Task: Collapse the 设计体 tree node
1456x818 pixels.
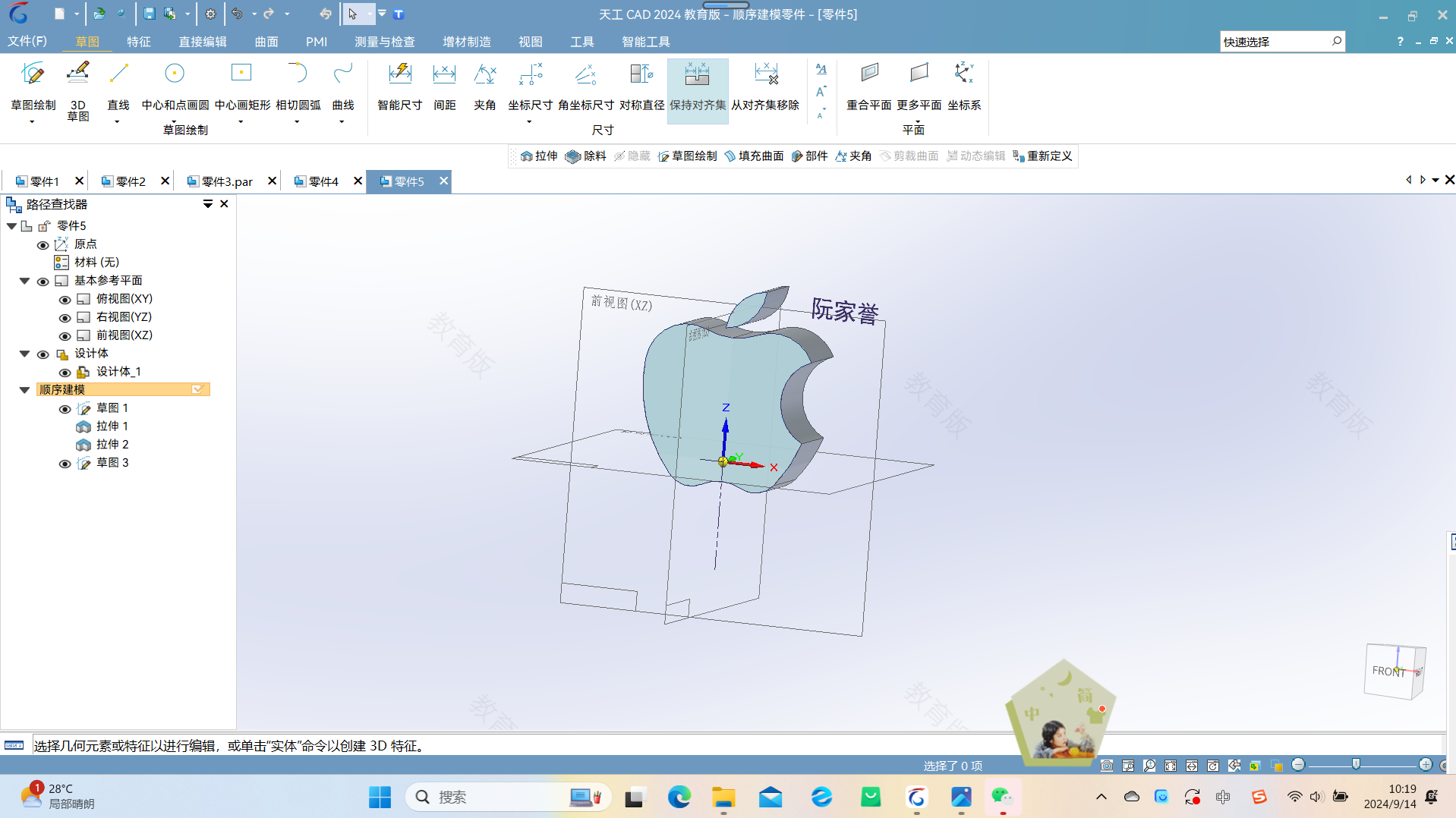Action: 24,354
